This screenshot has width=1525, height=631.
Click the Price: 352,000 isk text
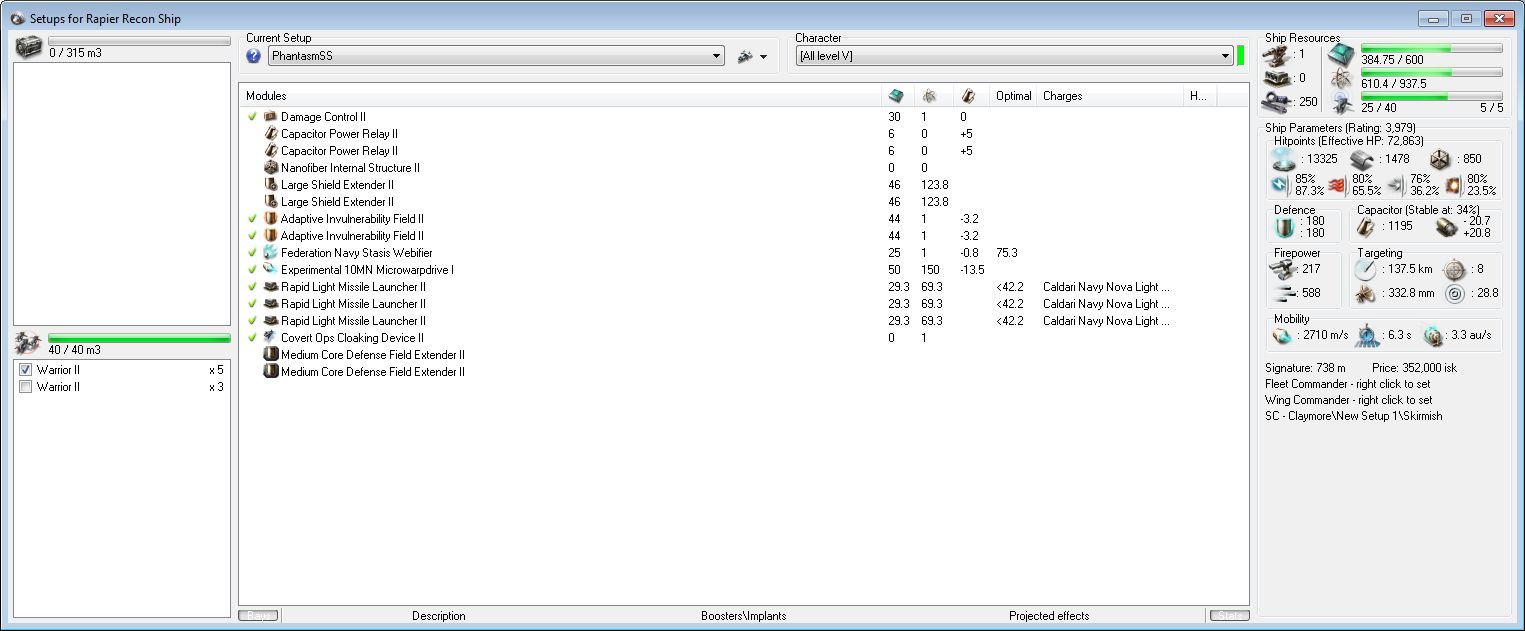click(x=1415, y=368)
